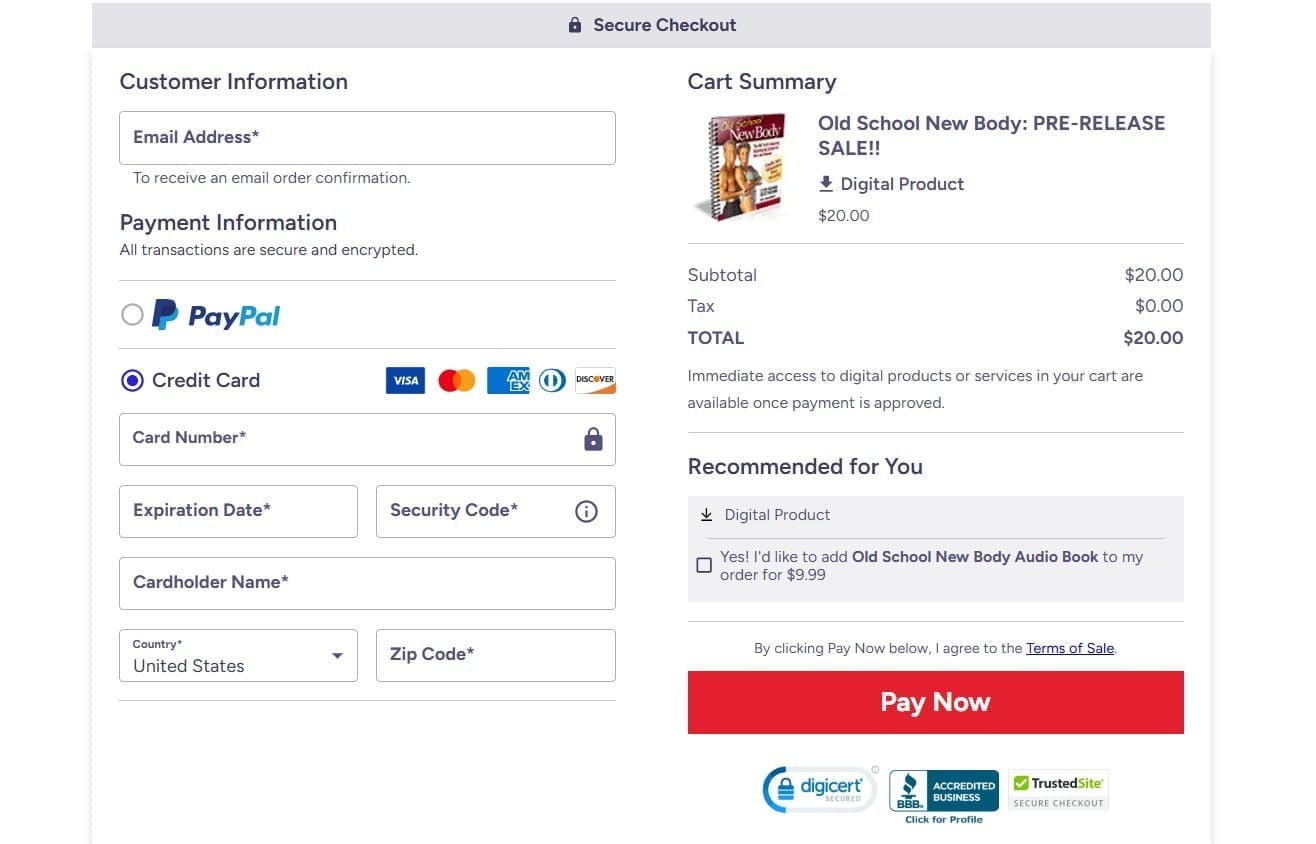Click the TrustedSite Secure Checkout badge
This screenshot has height=844, width=1316.
pos(1058,791)
